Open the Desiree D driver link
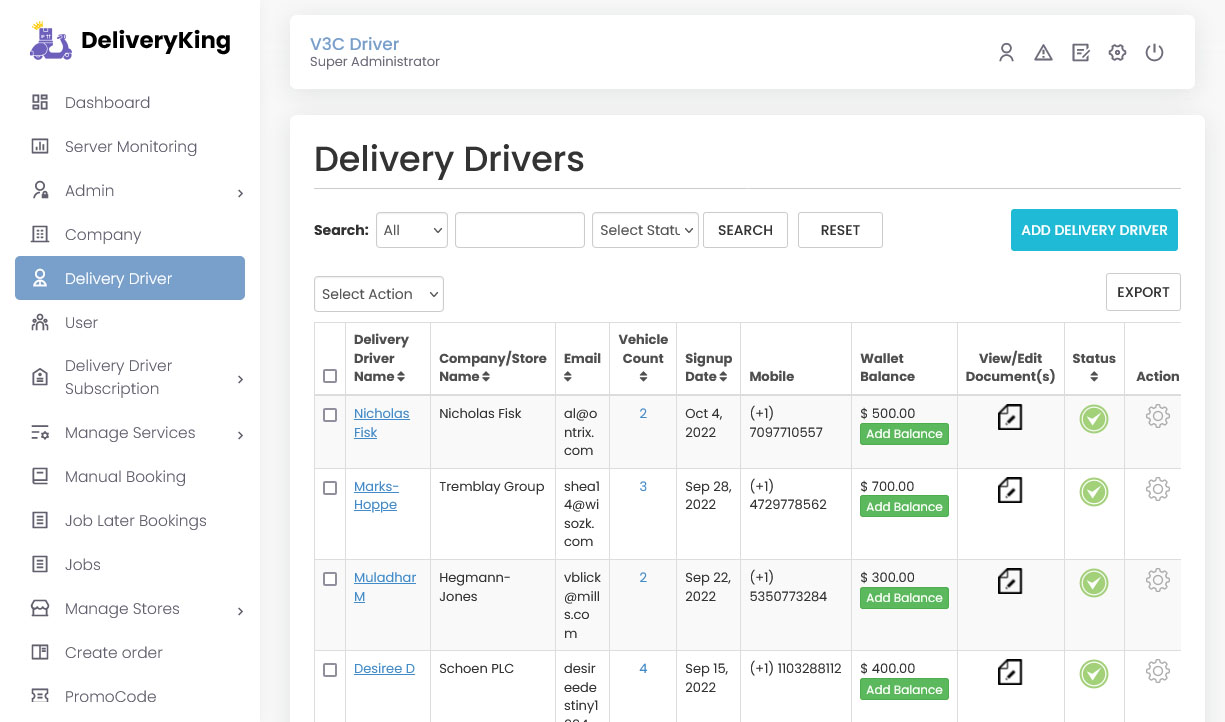 (x=384, y=668)
